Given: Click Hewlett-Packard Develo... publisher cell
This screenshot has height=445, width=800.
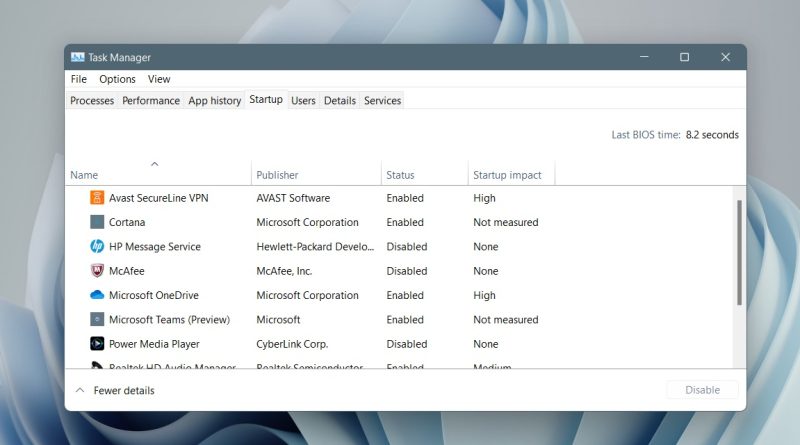Looking at the screenshot, I should pos(315,246).
